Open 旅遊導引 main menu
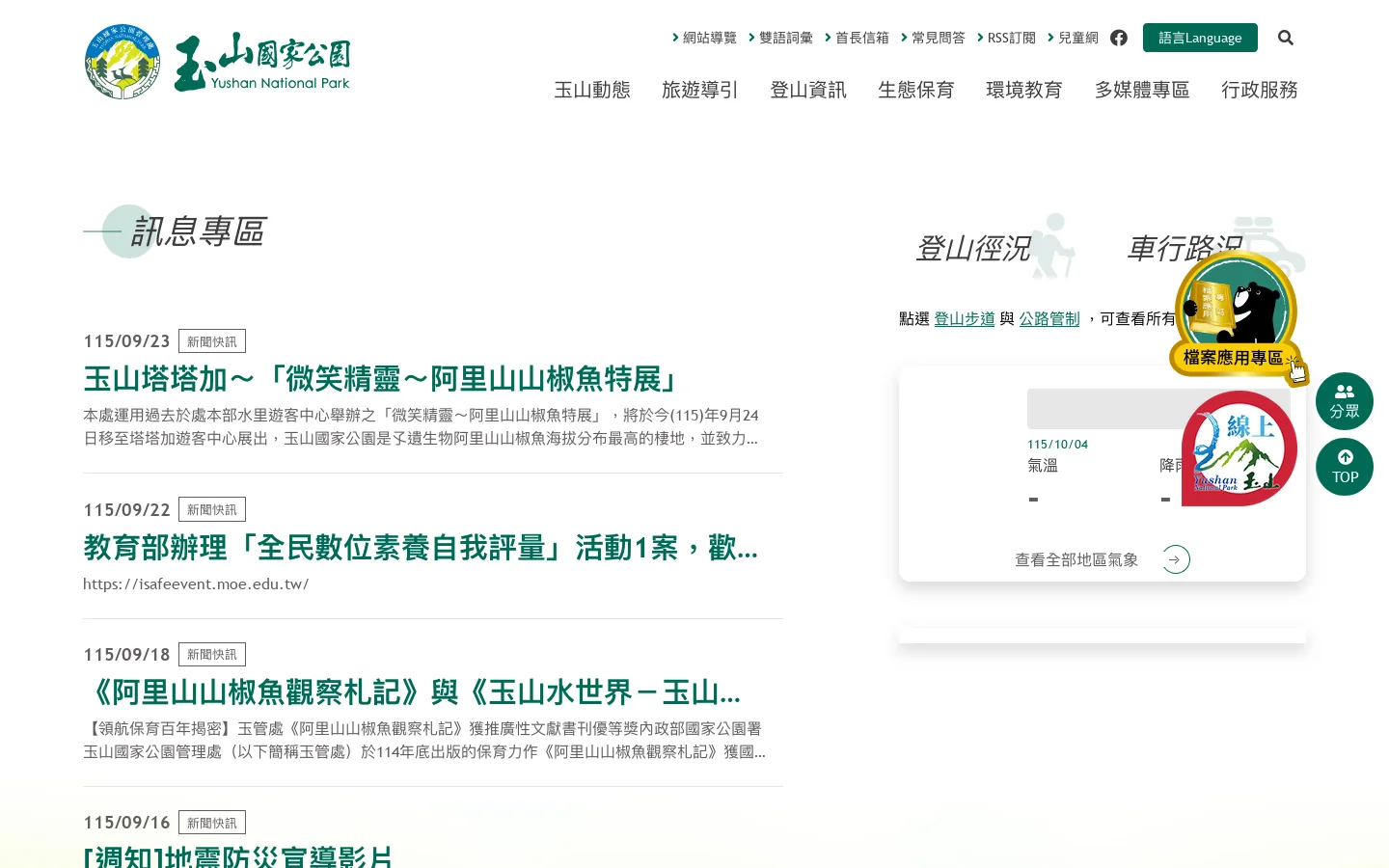 700,90
